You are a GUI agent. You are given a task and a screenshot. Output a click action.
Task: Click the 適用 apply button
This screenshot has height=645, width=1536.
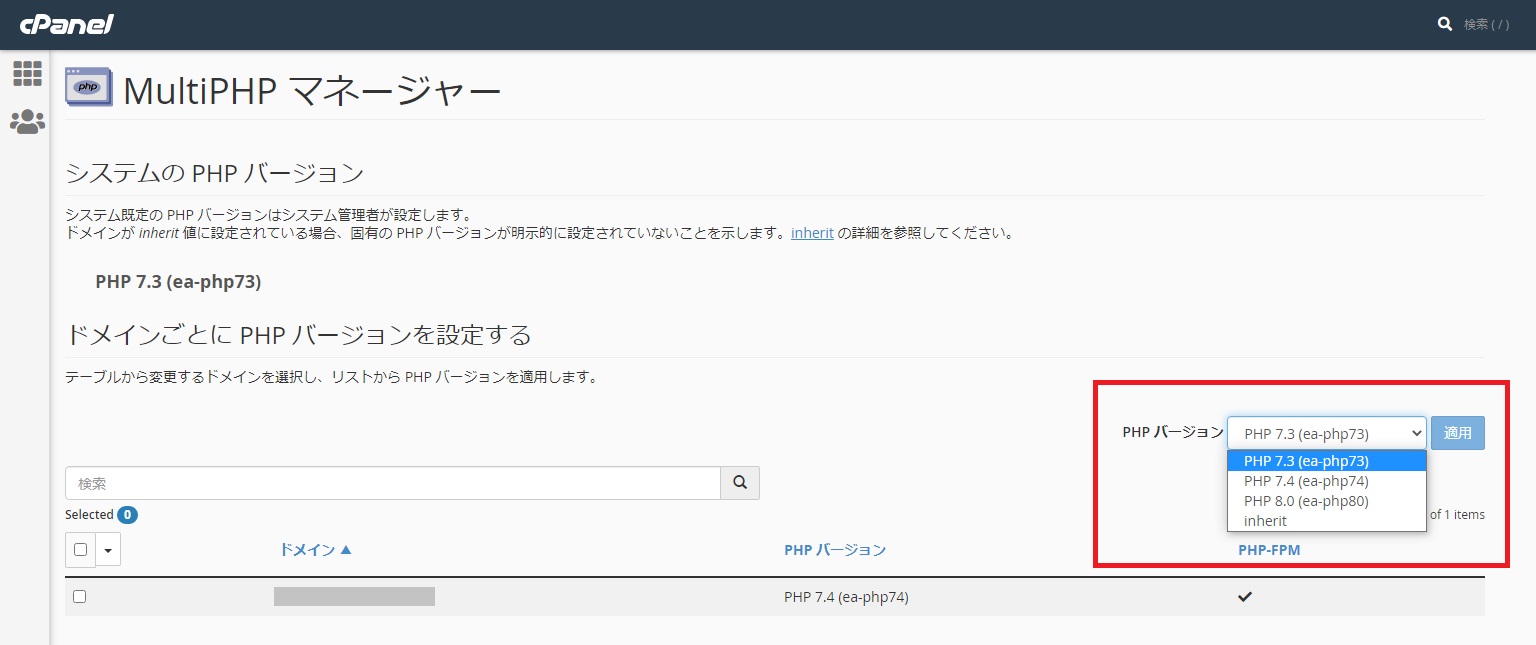point(1458,433)
